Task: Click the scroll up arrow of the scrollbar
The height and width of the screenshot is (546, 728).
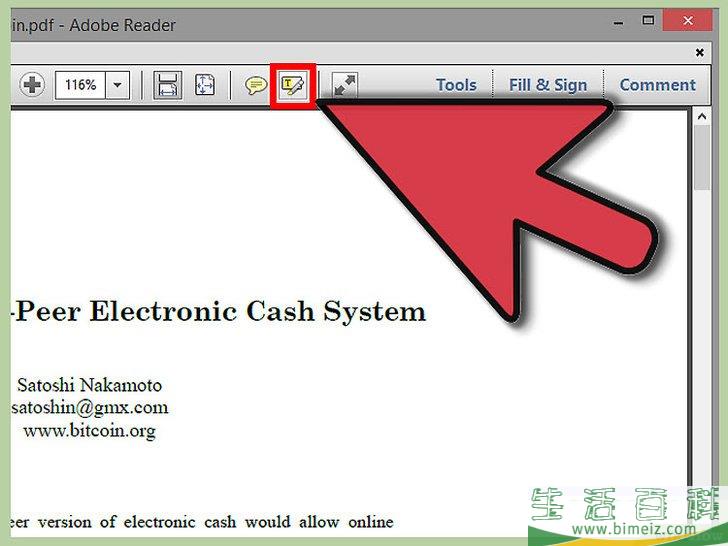Action: tap(702, 117)
